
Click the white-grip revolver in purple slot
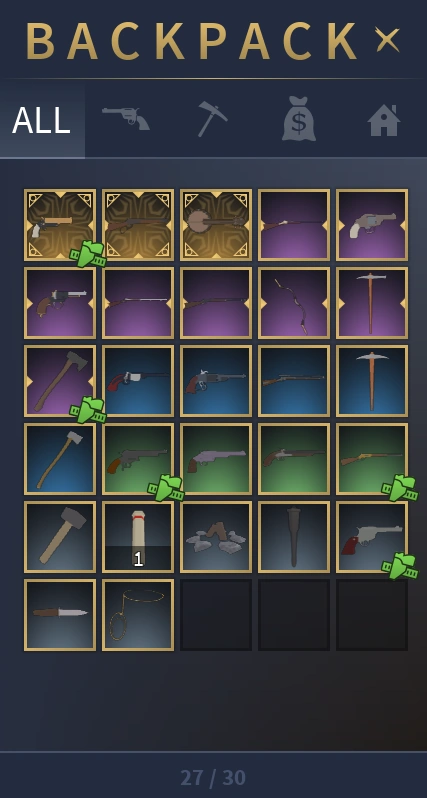pos(372,225)
